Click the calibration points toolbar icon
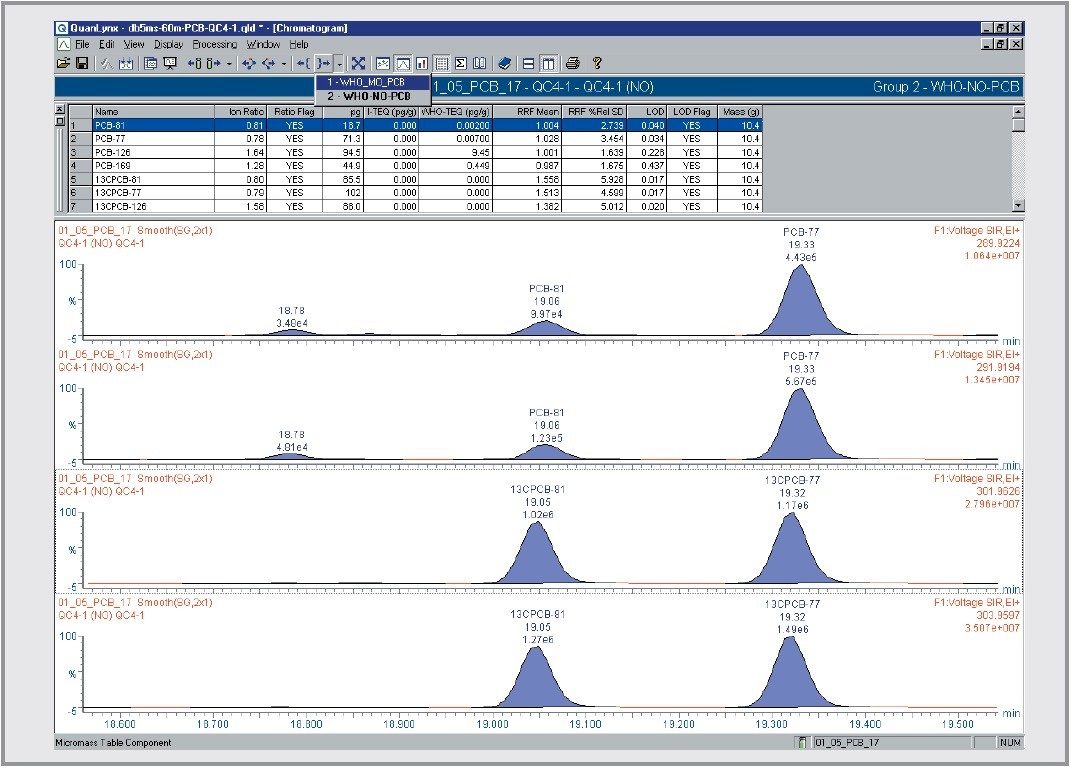Screen dimensions: 1071x768 coord(126,64)
